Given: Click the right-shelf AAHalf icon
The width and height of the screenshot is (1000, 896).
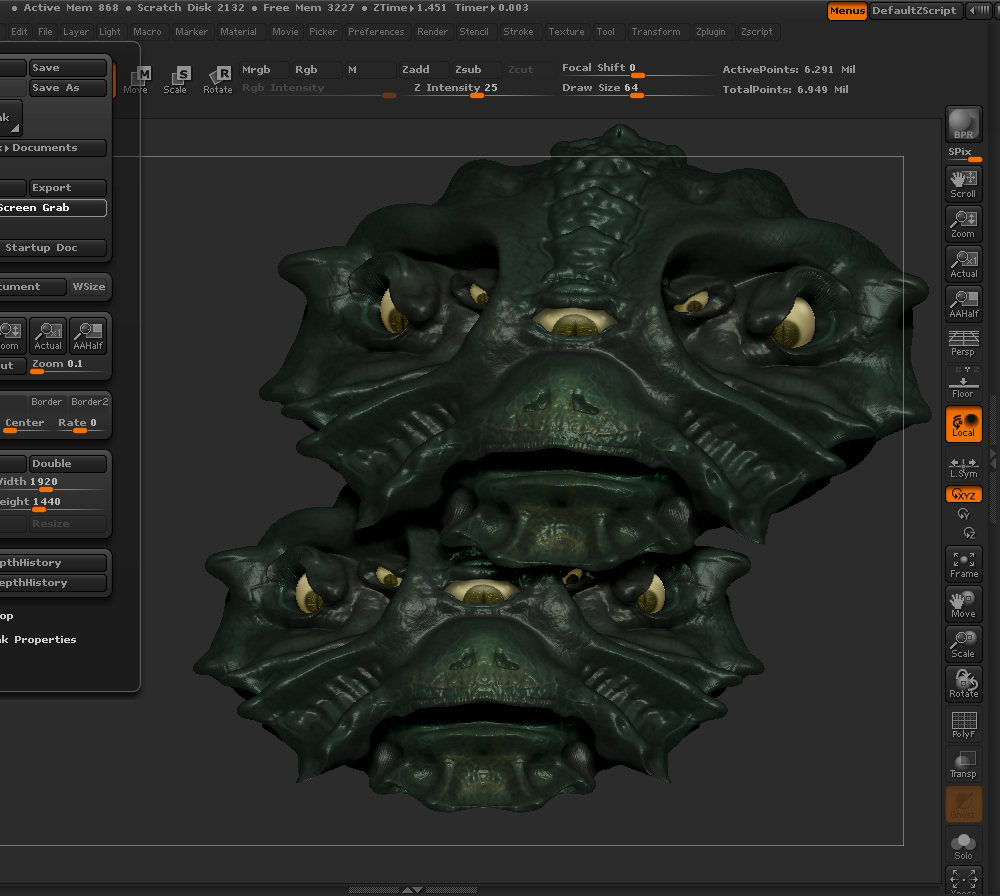Looking at the screenshot, I should [x=963, y=304].
